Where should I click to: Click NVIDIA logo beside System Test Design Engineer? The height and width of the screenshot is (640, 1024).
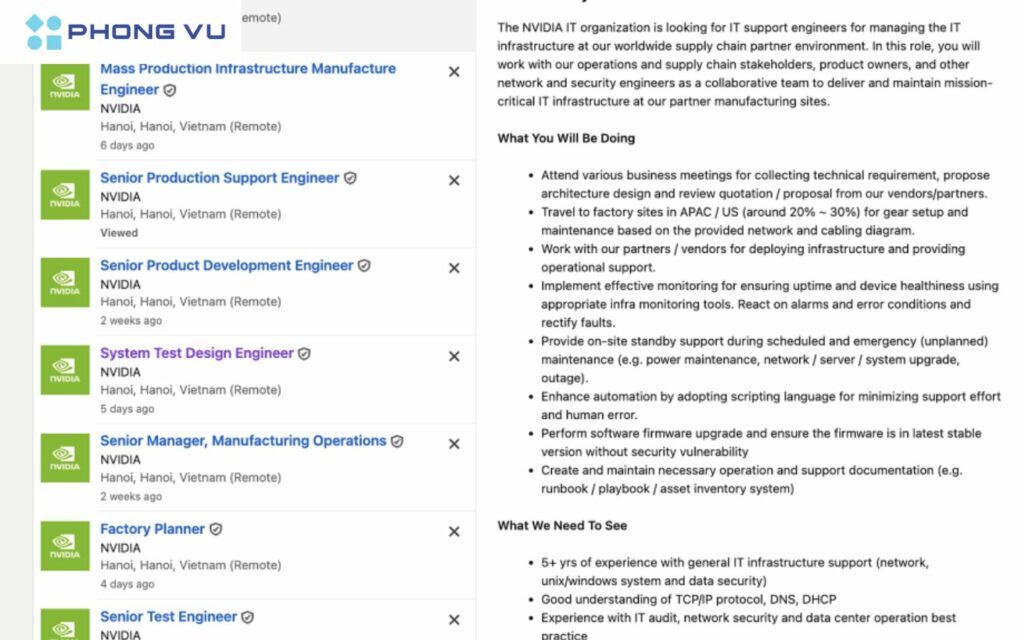pos(65,370)
